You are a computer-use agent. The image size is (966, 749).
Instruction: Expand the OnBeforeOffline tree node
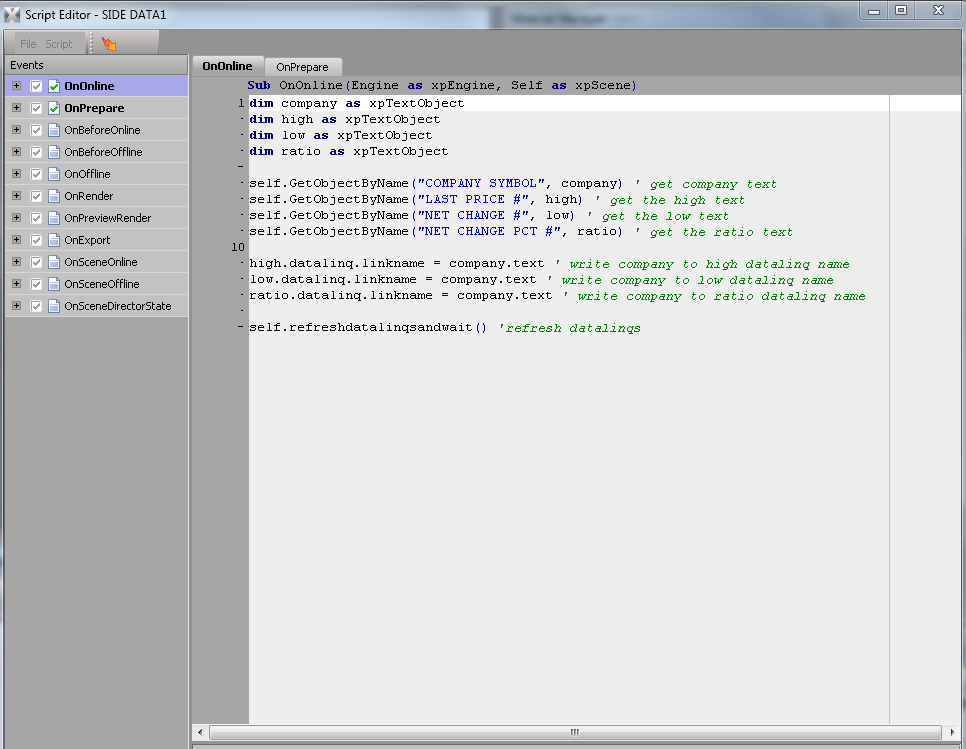point(16,153)
